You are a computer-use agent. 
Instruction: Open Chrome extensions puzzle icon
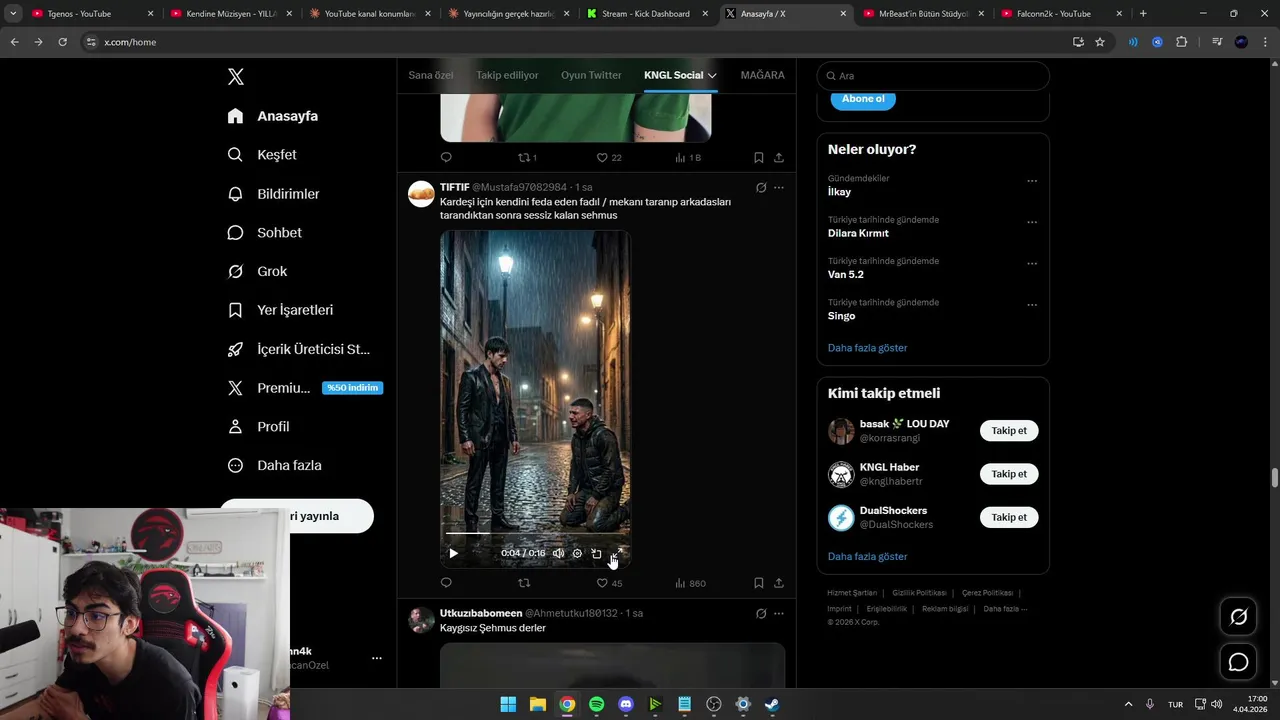click(1182, 42)
